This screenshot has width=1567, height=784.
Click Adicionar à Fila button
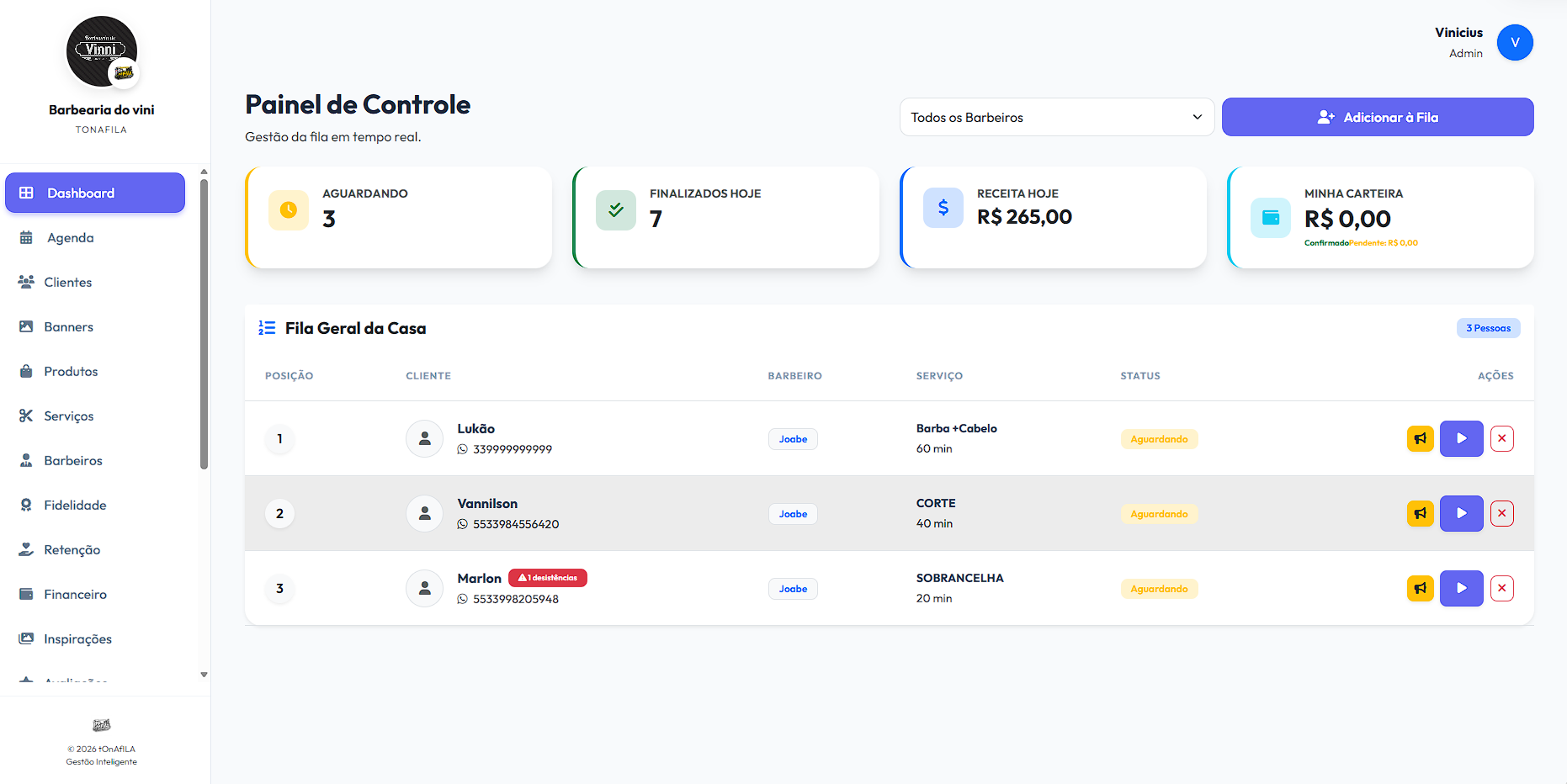(1377, 118)
